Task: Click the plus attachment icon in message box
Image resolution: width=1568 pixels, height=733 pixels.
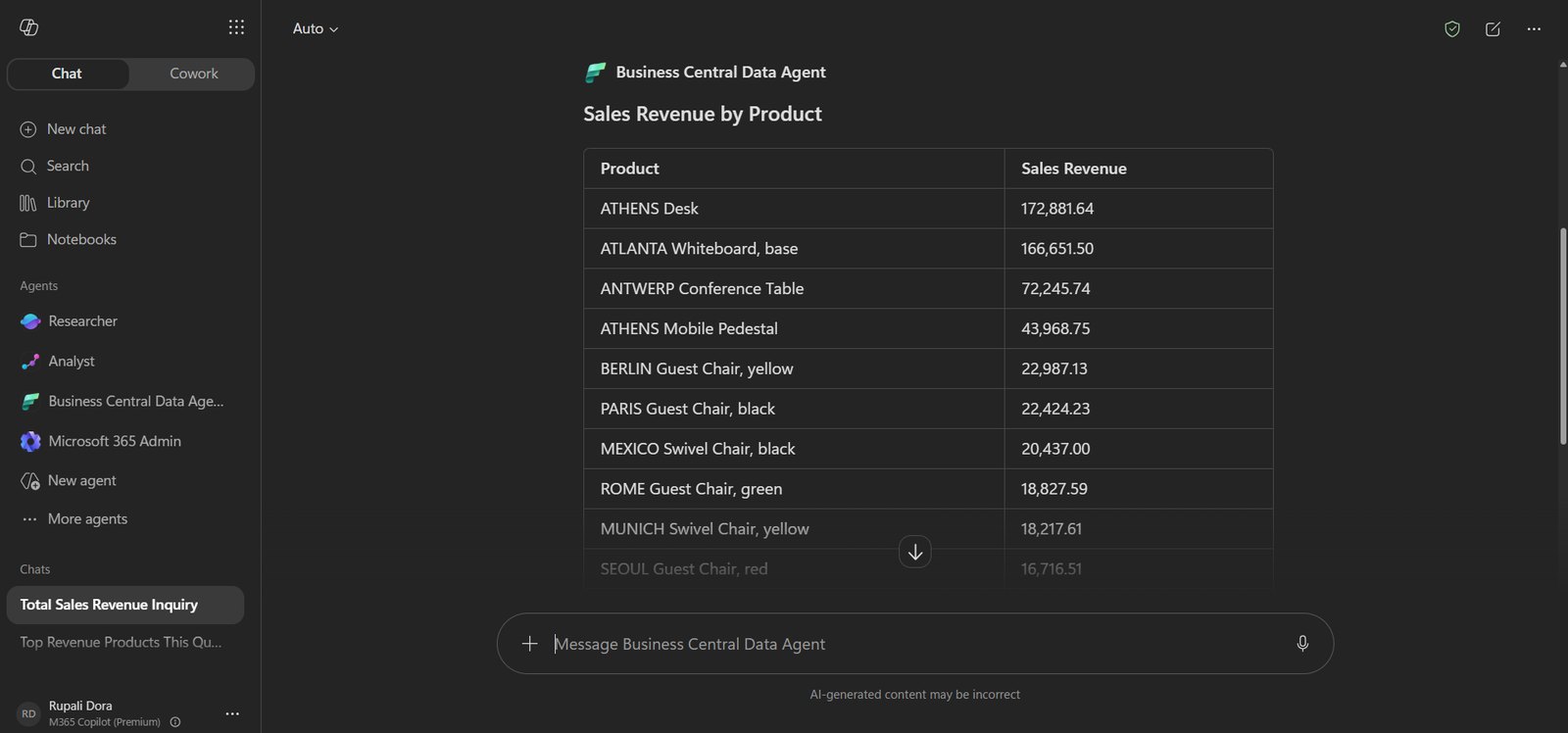Action: pos(529,644)
